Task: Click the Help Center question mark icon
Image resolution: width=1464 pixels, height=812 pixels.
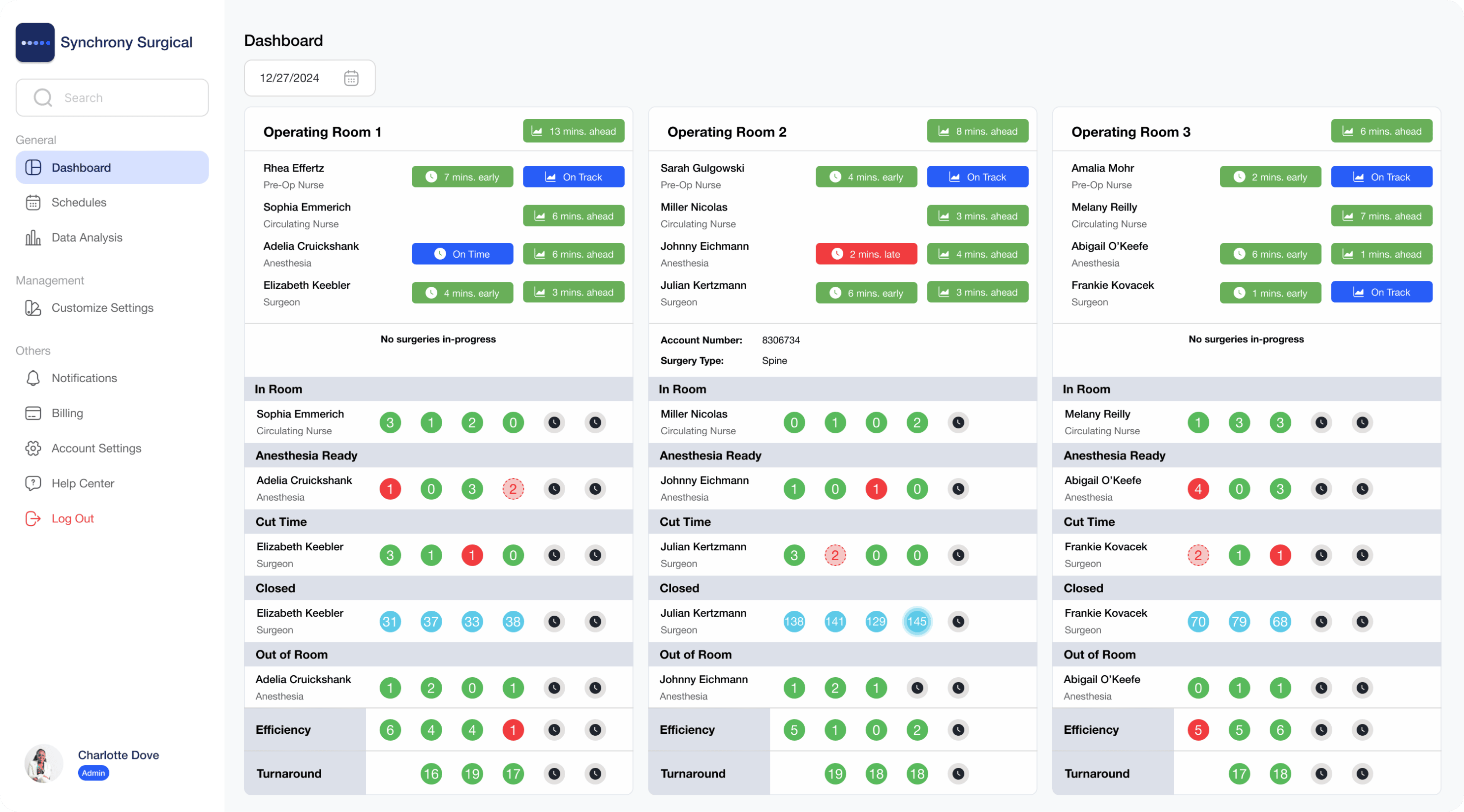Action: (33, 483)
